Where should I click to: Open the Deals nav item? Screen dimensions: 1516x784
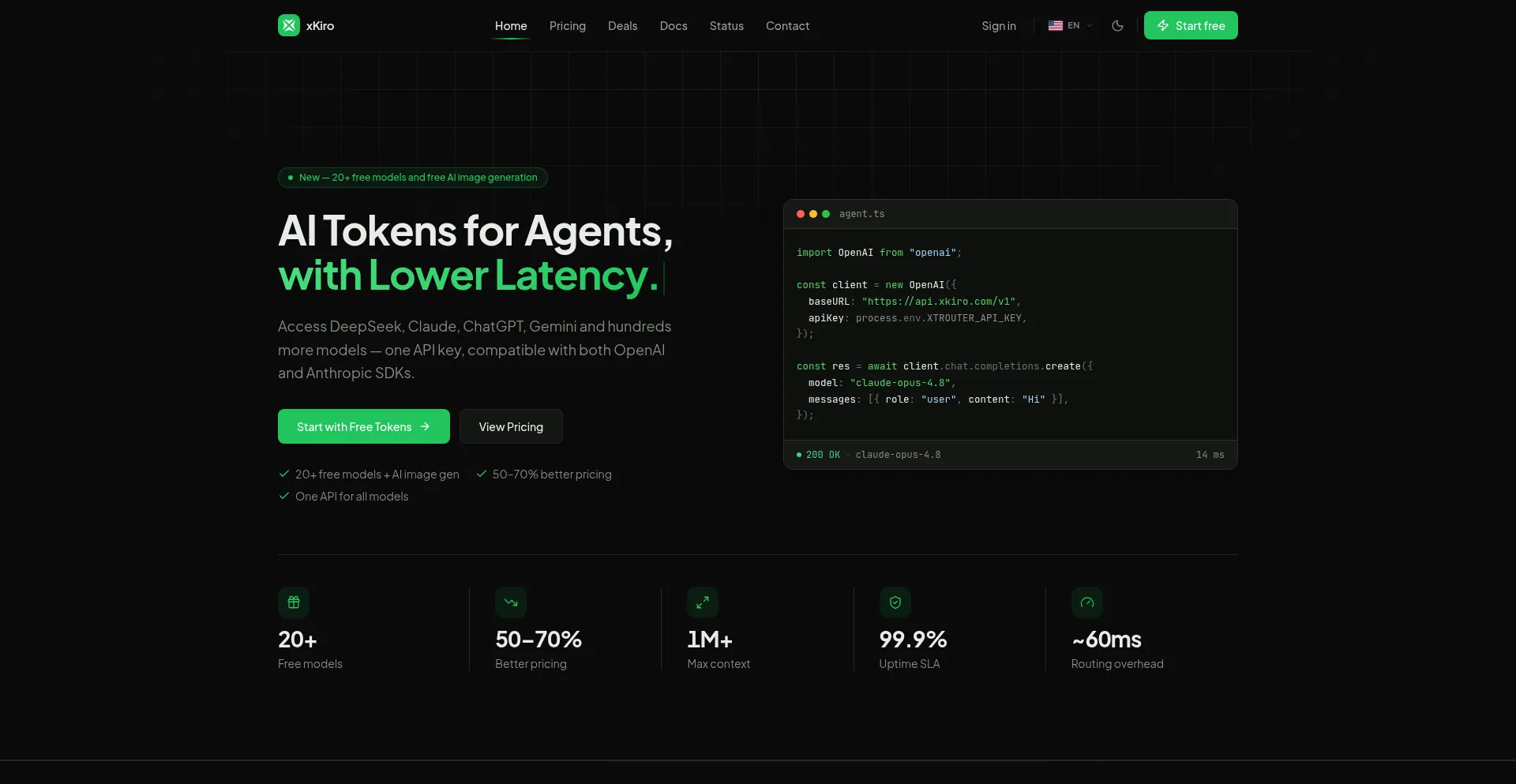[622, 26]
